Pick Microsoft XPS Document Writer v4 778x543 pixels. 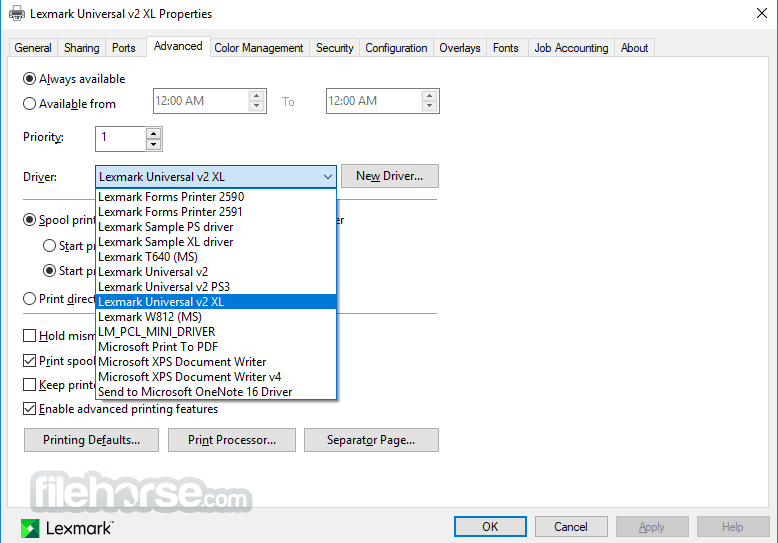click(x=216, y=376)
